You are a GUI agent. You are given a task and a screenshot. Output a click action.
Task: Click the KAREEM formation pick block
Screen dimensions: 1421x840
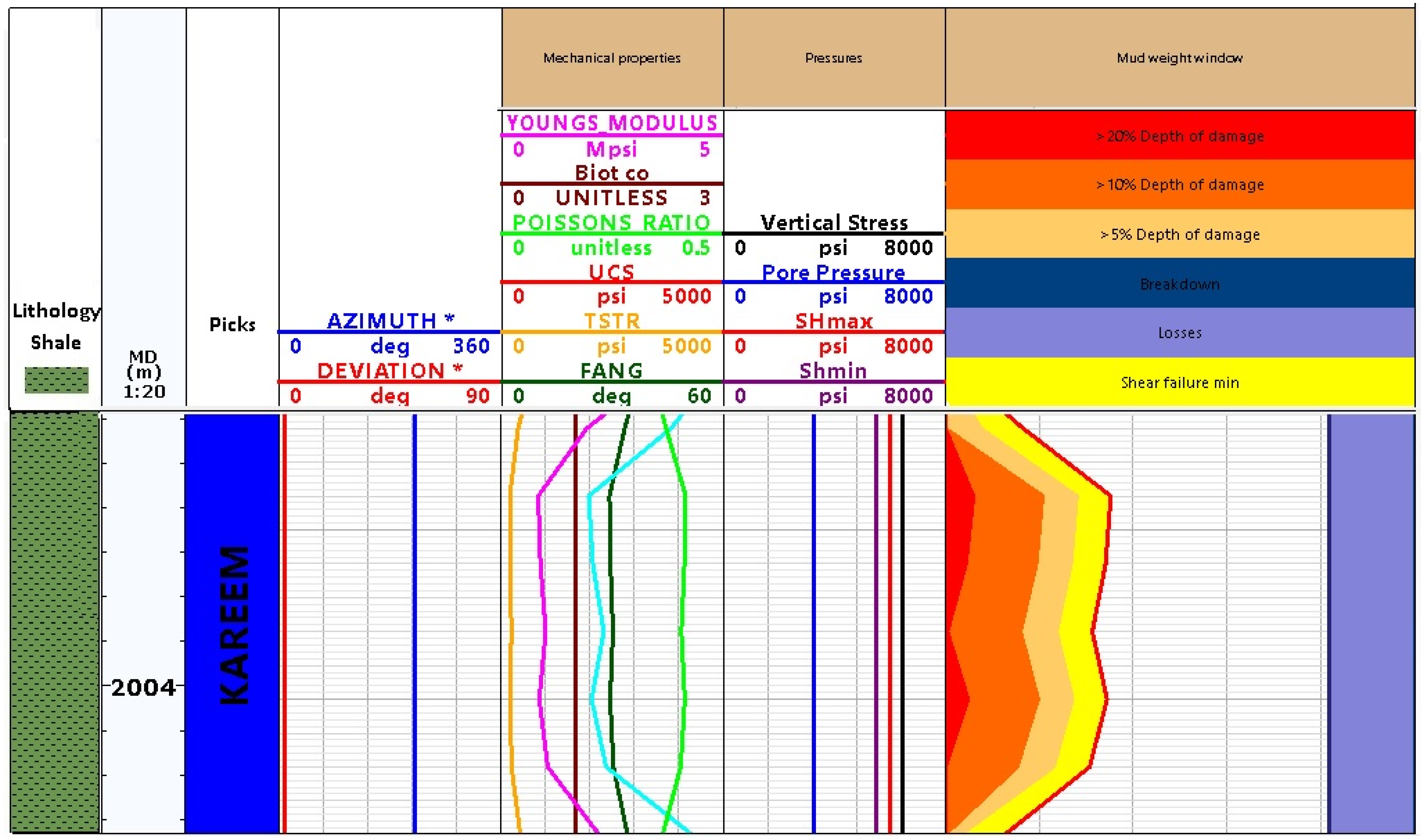click(x=233, y=623)
